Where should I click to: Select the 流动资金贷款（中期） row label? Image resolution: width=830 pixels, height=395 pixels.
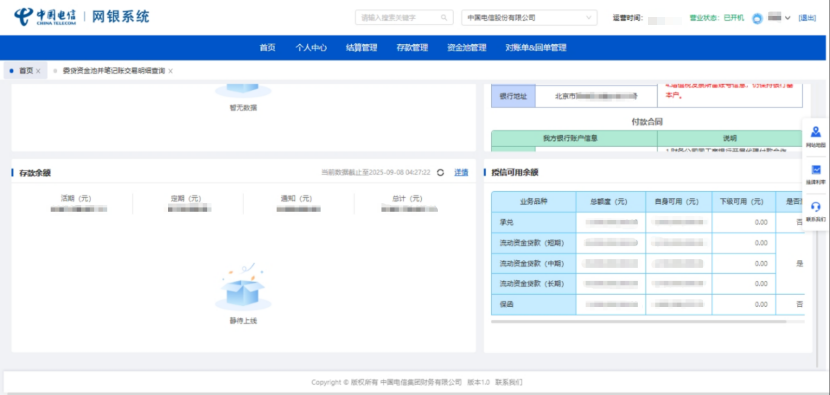(x=534, y=263)
